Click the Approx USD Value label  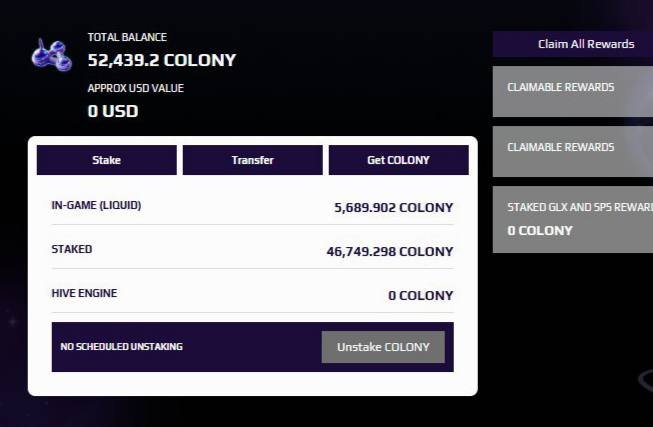click(x=135, y=88)
